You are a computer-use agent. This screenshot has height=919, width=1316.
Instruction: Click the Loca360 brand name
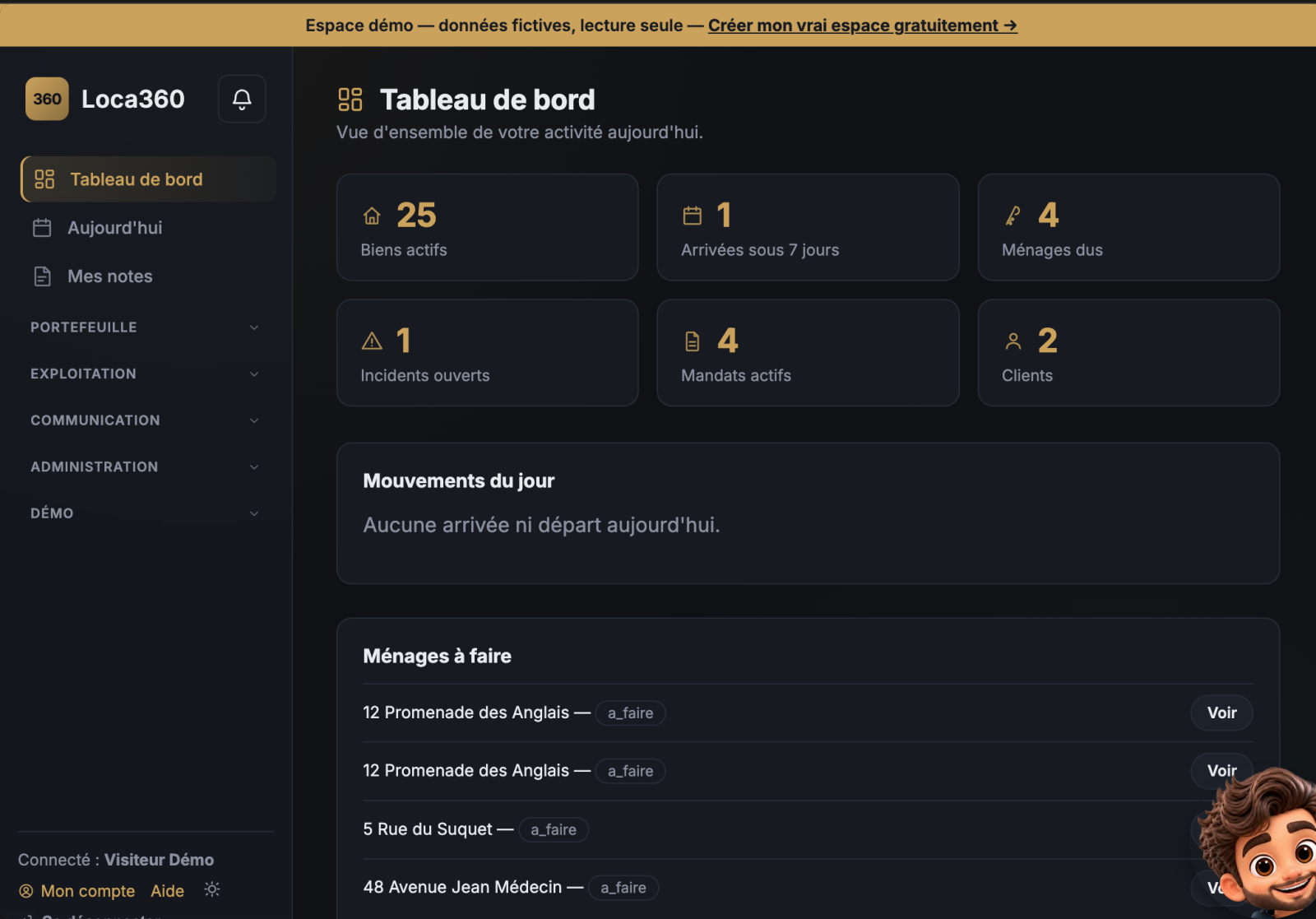coord(133,99)
